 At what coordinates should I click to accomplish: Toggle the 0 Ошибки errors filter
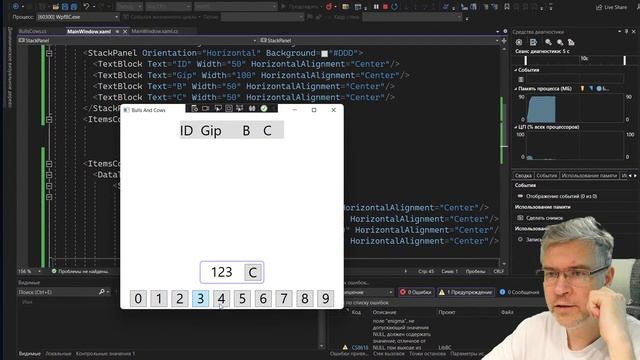416,292
